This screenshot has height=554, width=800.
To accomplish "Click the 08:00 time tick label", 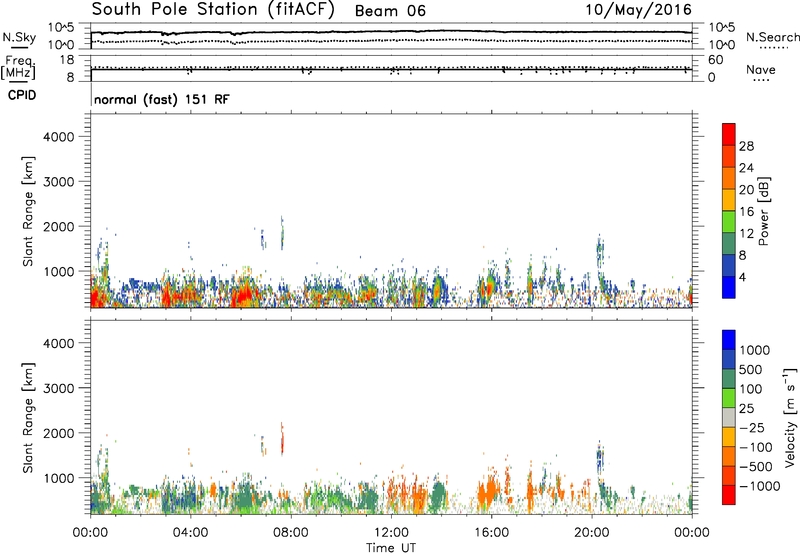I will [291, 533].
